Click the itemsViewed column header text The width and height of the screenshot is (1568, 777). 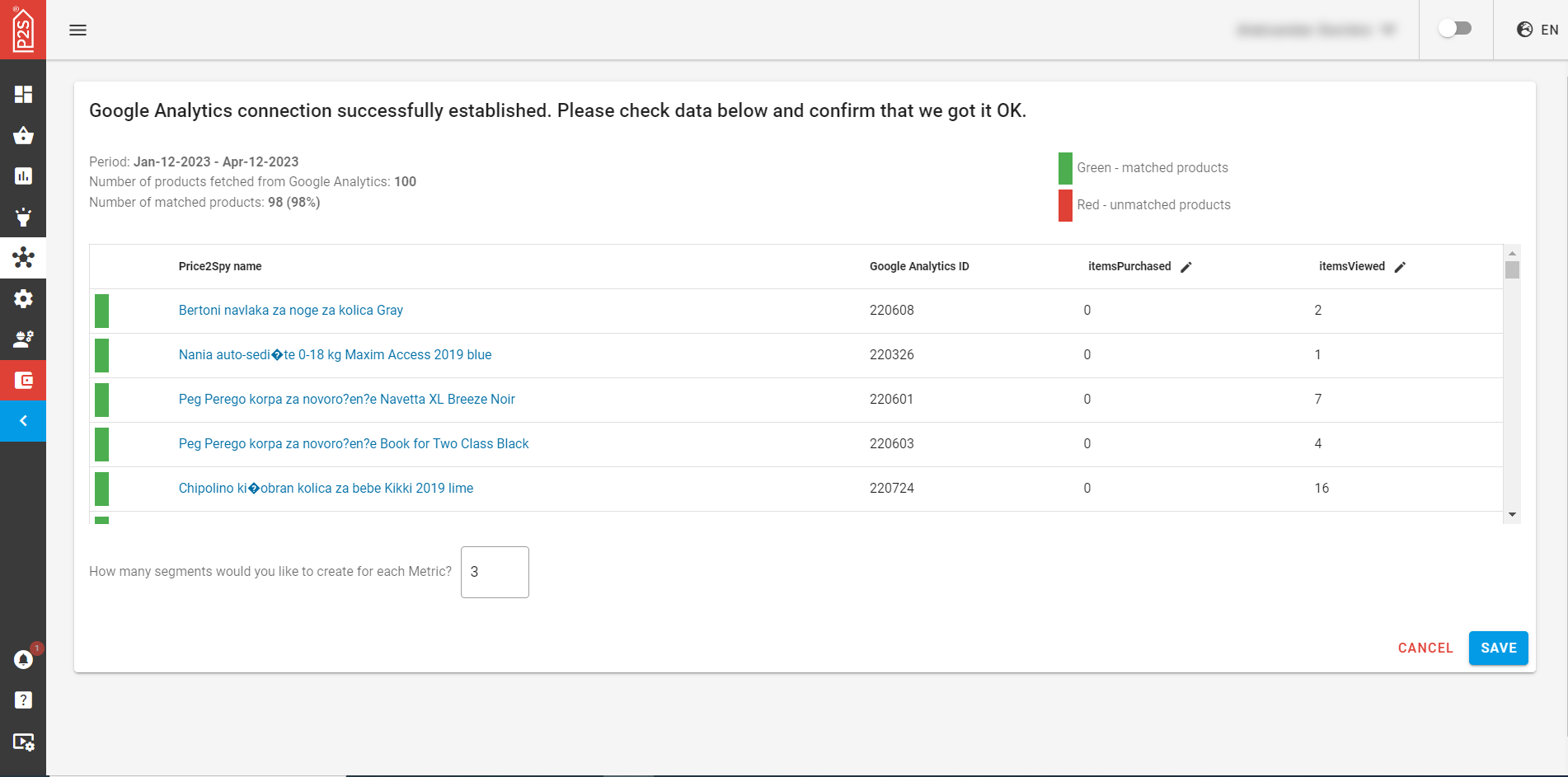pos(1352,266)
